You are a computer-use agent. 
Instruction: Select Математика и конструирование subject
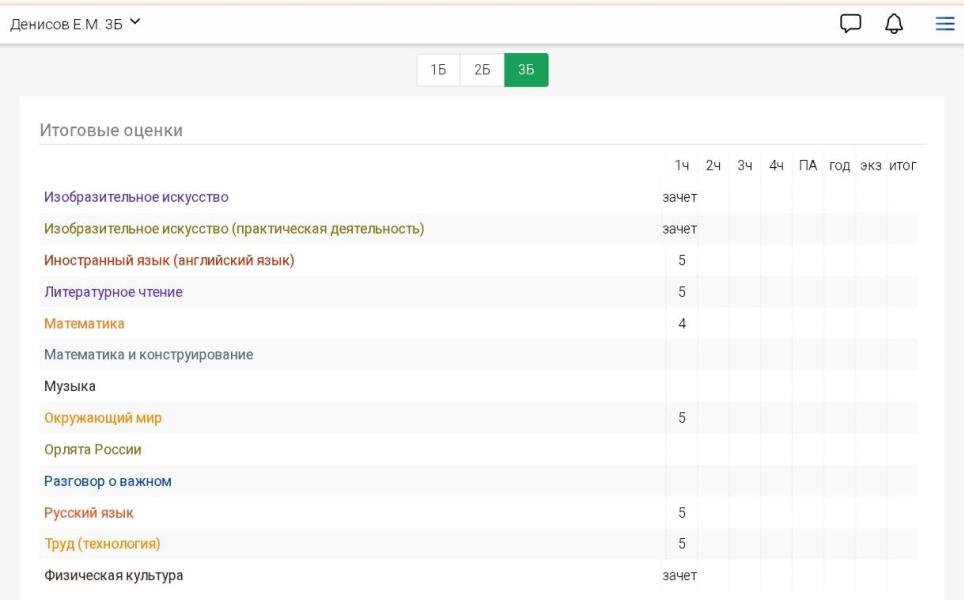148,355
